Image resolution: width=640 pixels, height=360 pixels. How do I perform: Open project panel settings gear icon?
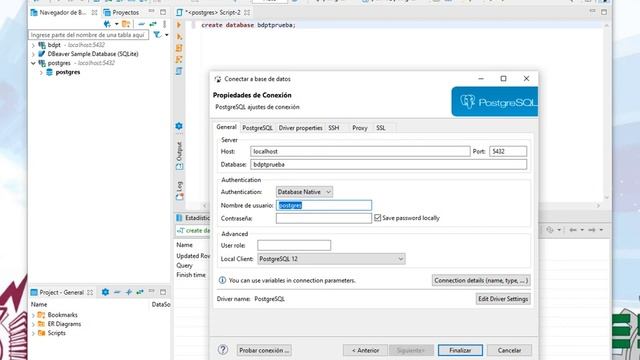coord(105,292)
